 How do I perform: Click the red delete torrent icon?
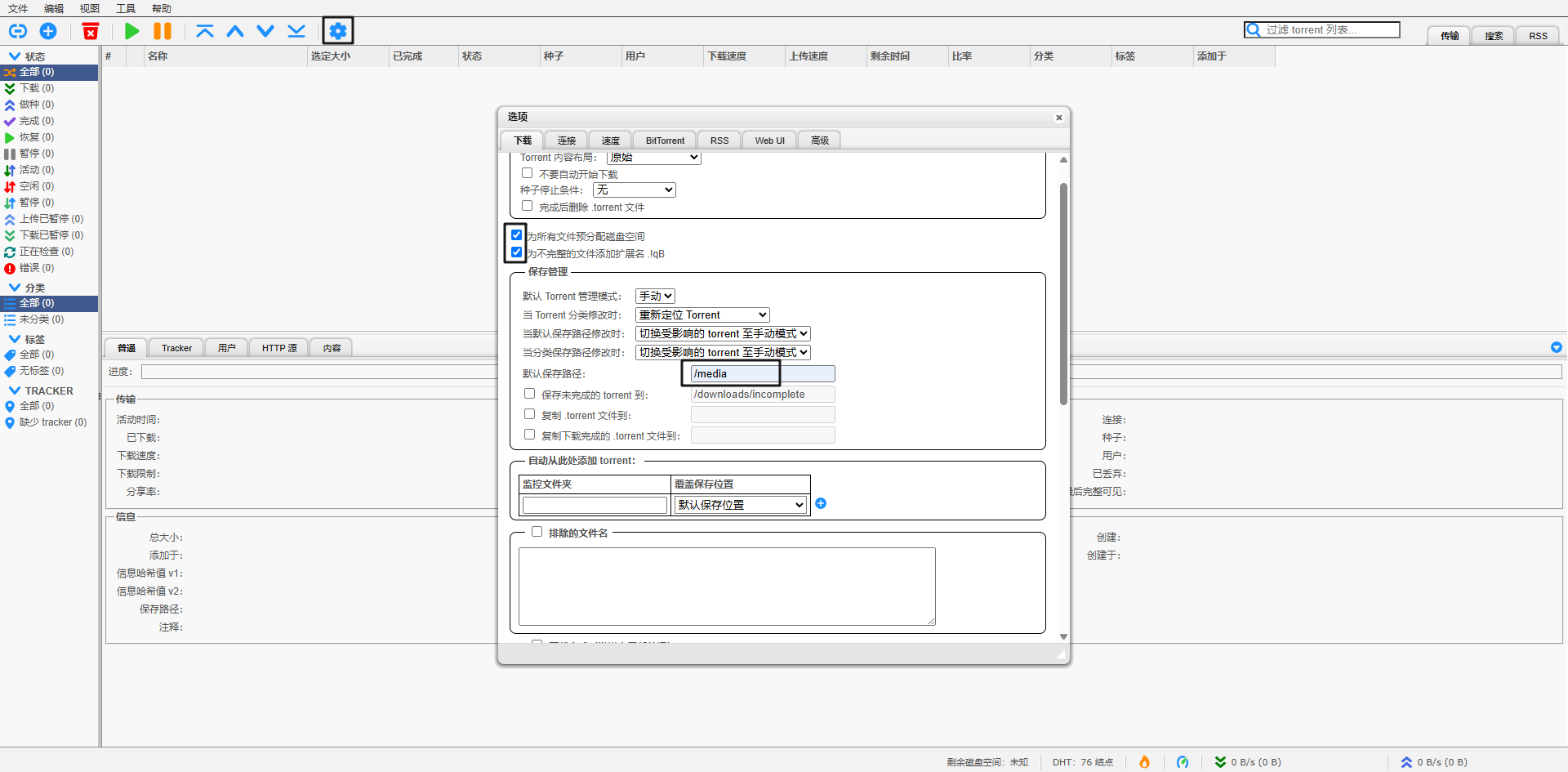(x=91, y=31)
